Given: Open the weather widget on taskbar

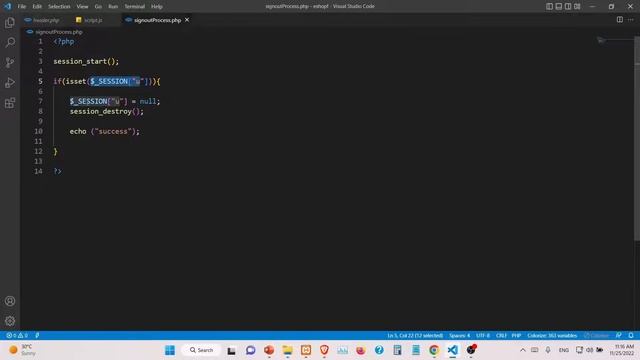Looking at the screenshot, I should point(23,350).
